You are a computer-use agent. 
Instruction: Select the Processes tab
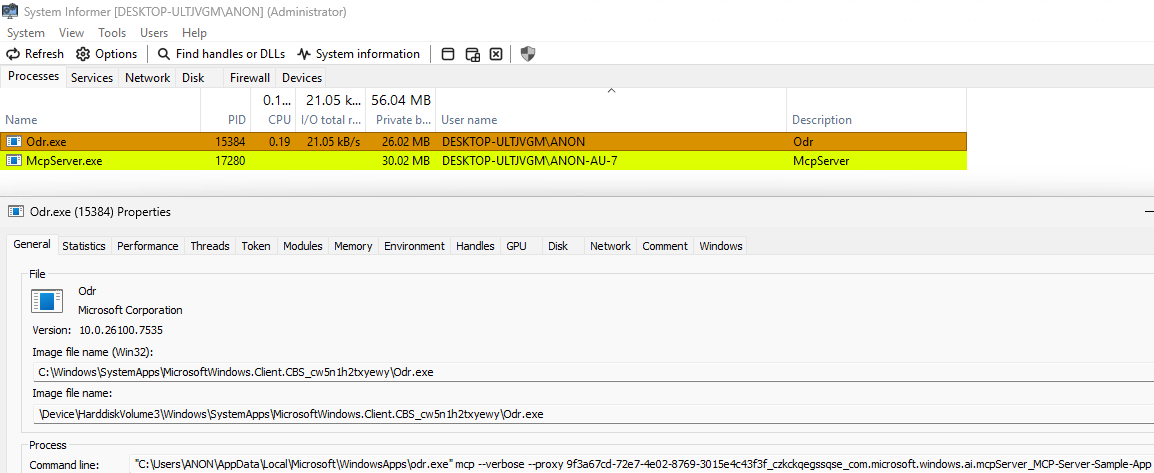coord(34,77)
